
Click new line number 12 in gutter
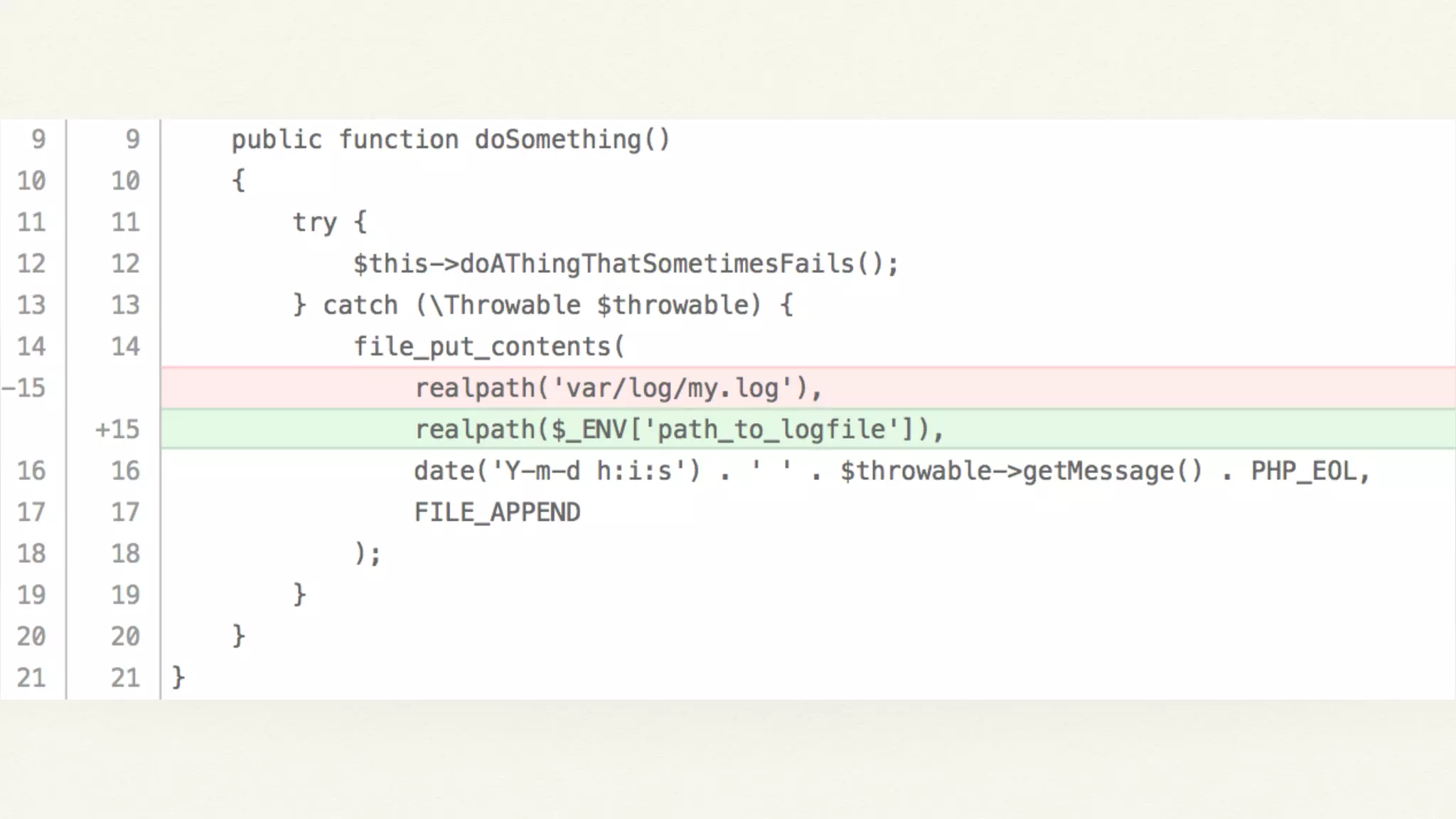(125, 264)
